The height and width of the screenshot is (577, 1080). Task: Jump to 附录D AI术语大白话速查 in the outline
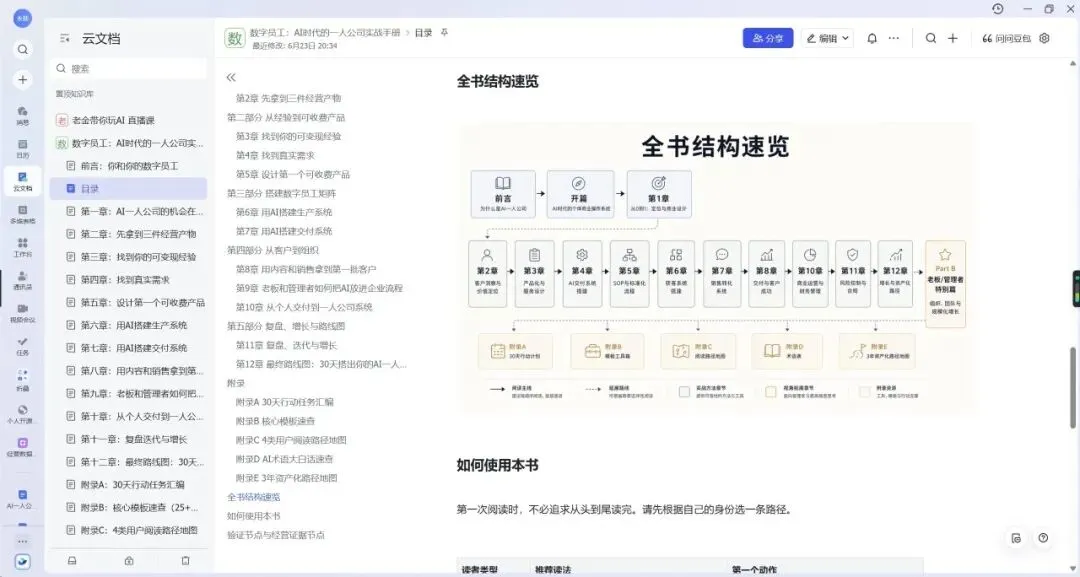coord(284,459)
